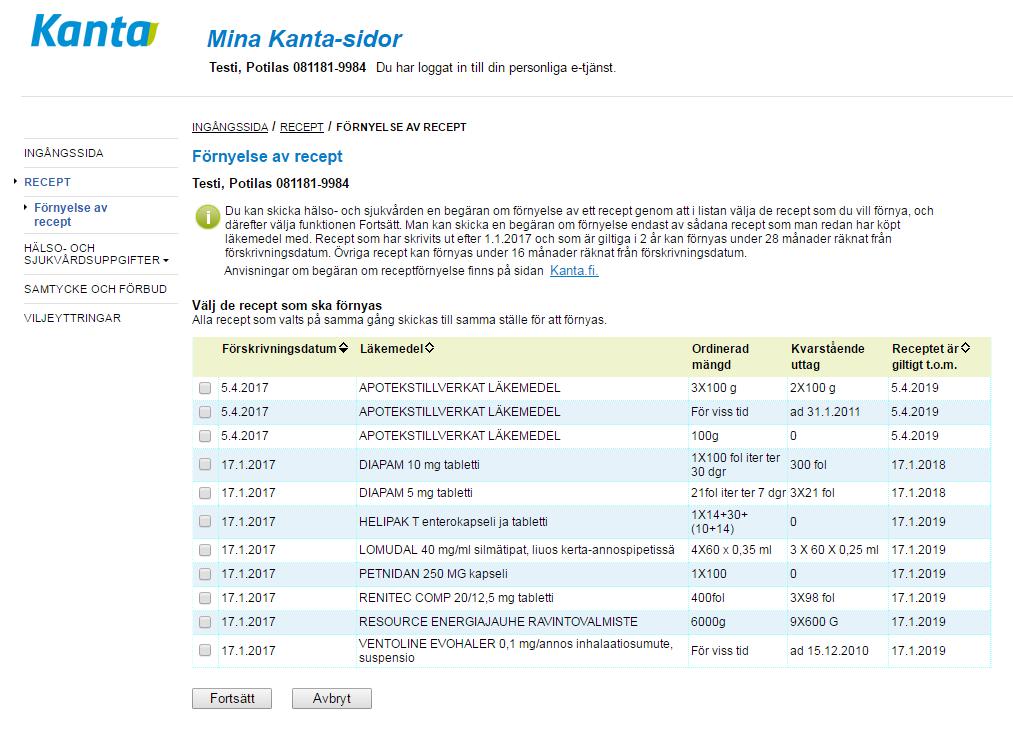Click VENTOLINE EVOHALER medicine name
Screen dimensions: 1013x732
pyautogui.click(x=516, y=651)
